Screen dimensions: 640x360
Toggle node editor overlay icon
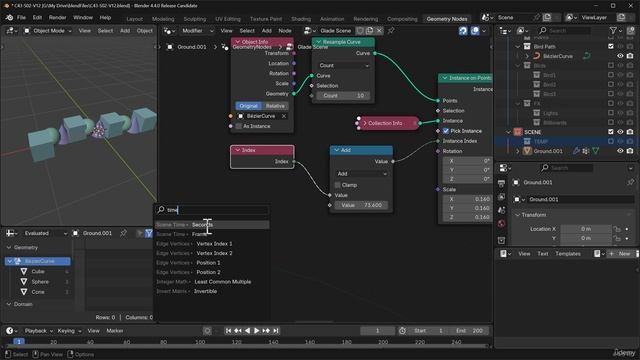pyautogui.click(x=475, y=31)
